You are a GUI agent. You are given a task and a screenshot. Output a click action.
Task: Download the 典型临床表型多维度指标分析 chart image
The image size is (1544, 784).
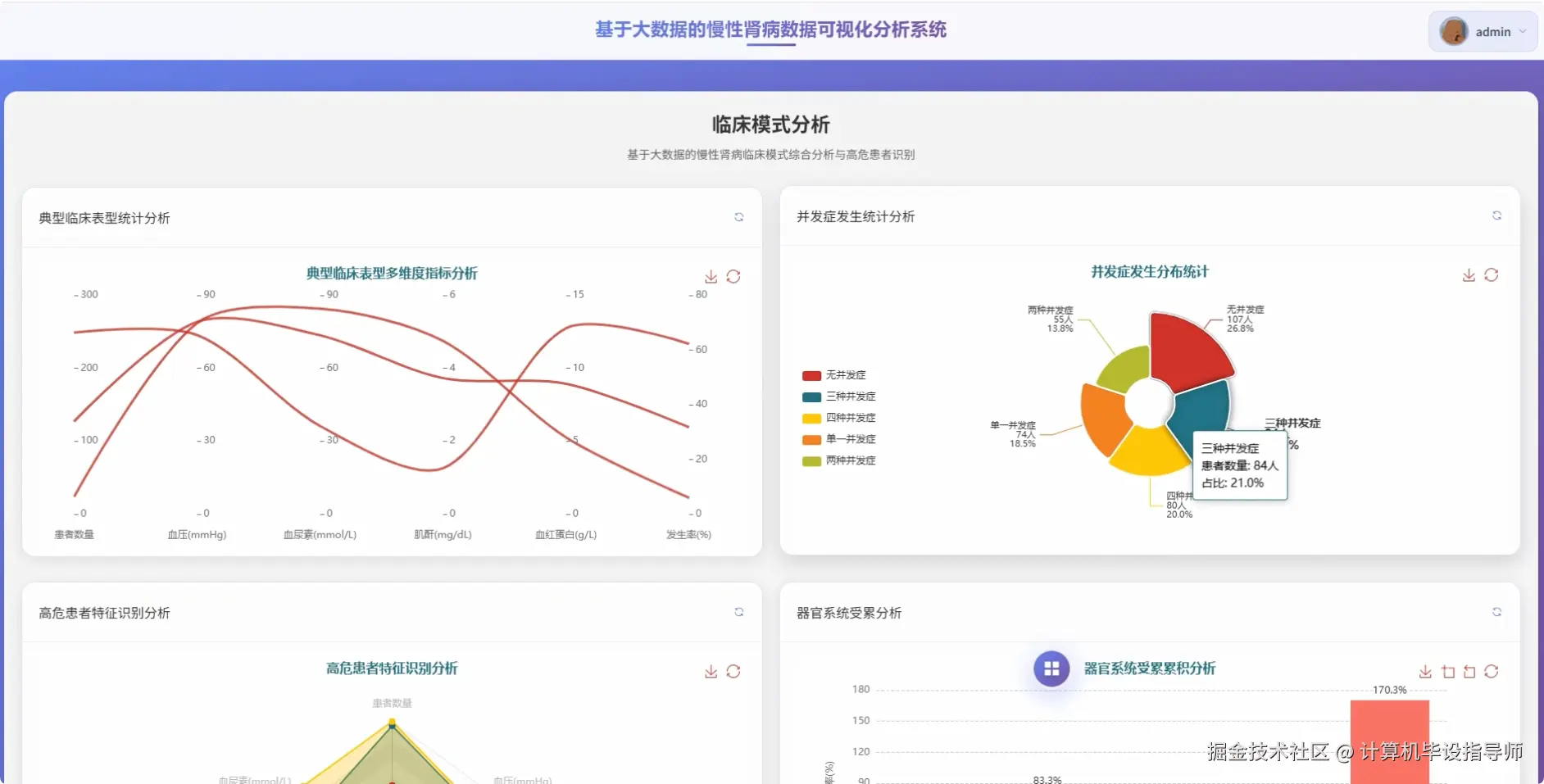pyautogui.click(x=710, y=276)
